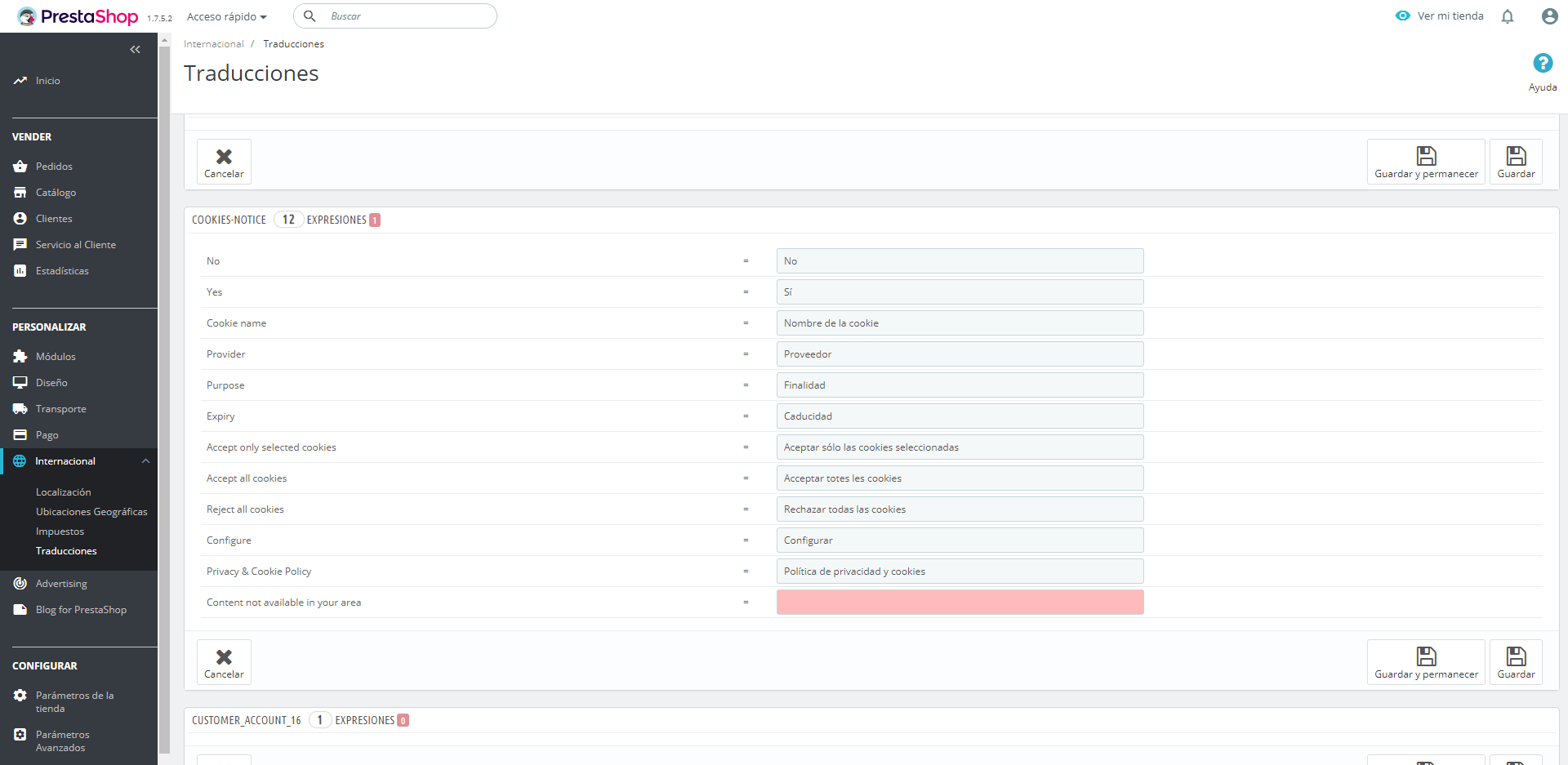Go to Pedidos in the sidebar

tap(54, 167)
